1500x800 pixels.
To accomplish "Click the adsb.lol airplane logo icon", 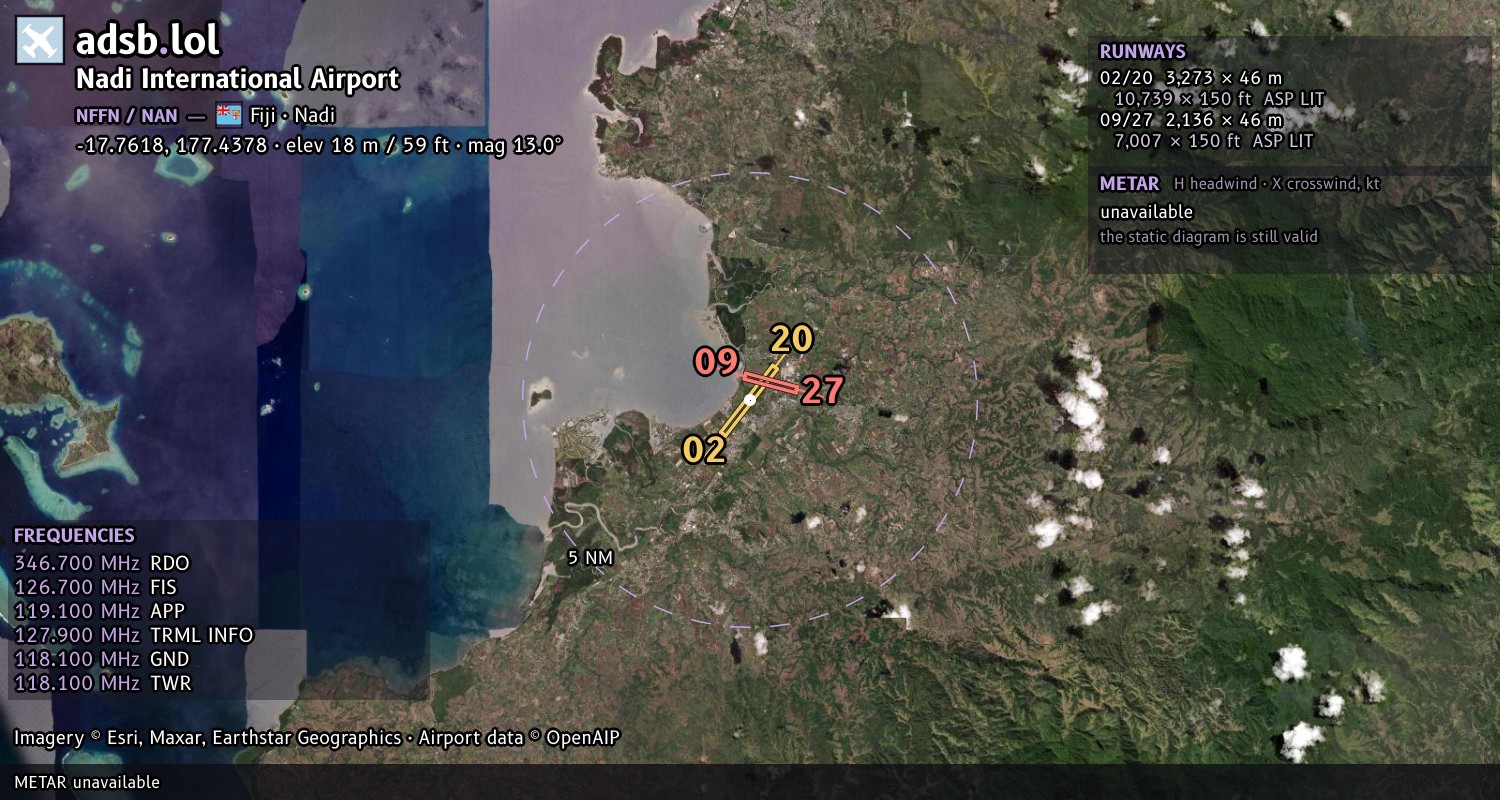I will [x=40, y=40].
